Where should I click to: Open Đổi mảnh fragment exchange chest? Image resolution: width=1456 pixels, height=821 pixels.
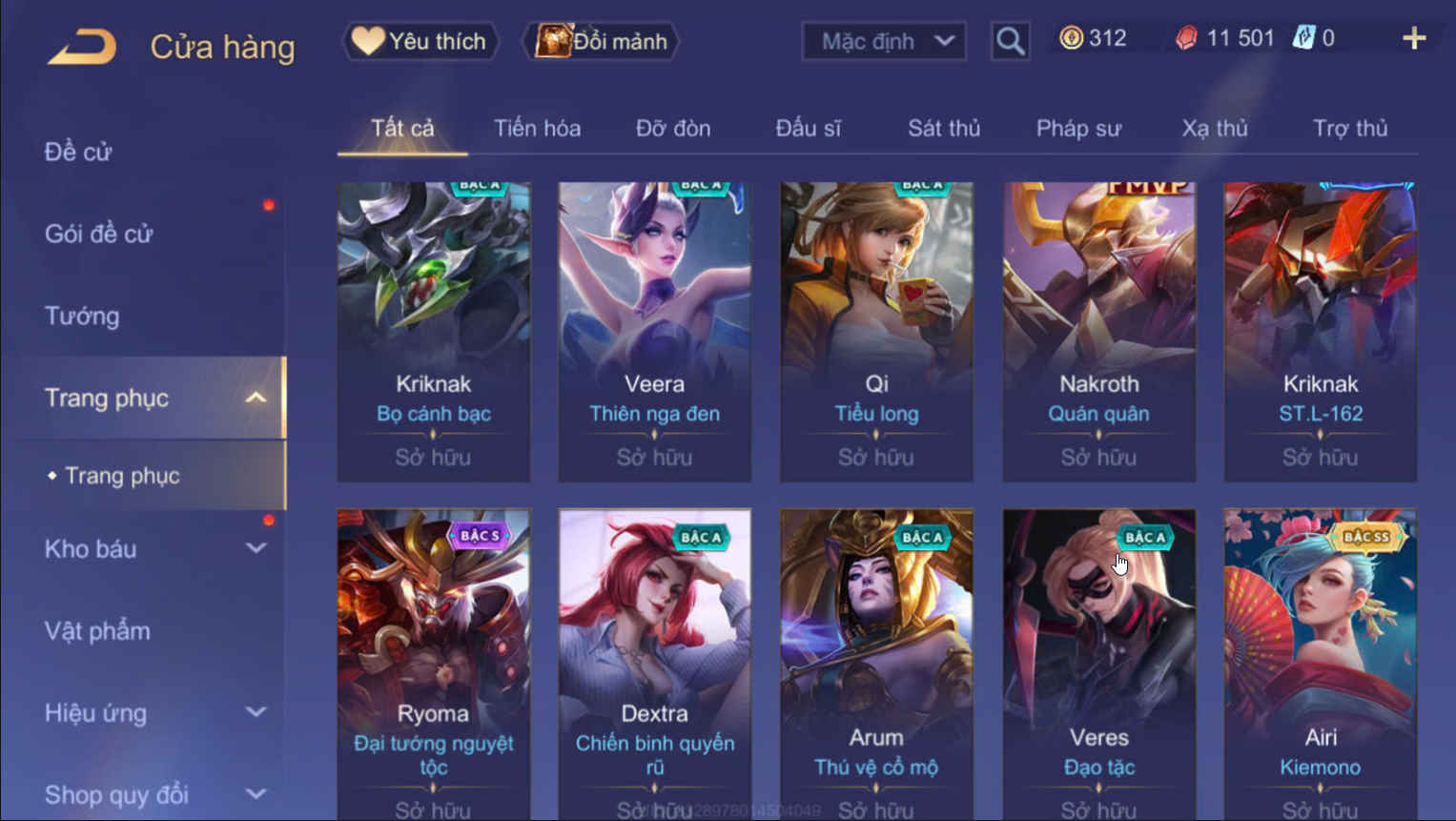click(x=602, y=41)
